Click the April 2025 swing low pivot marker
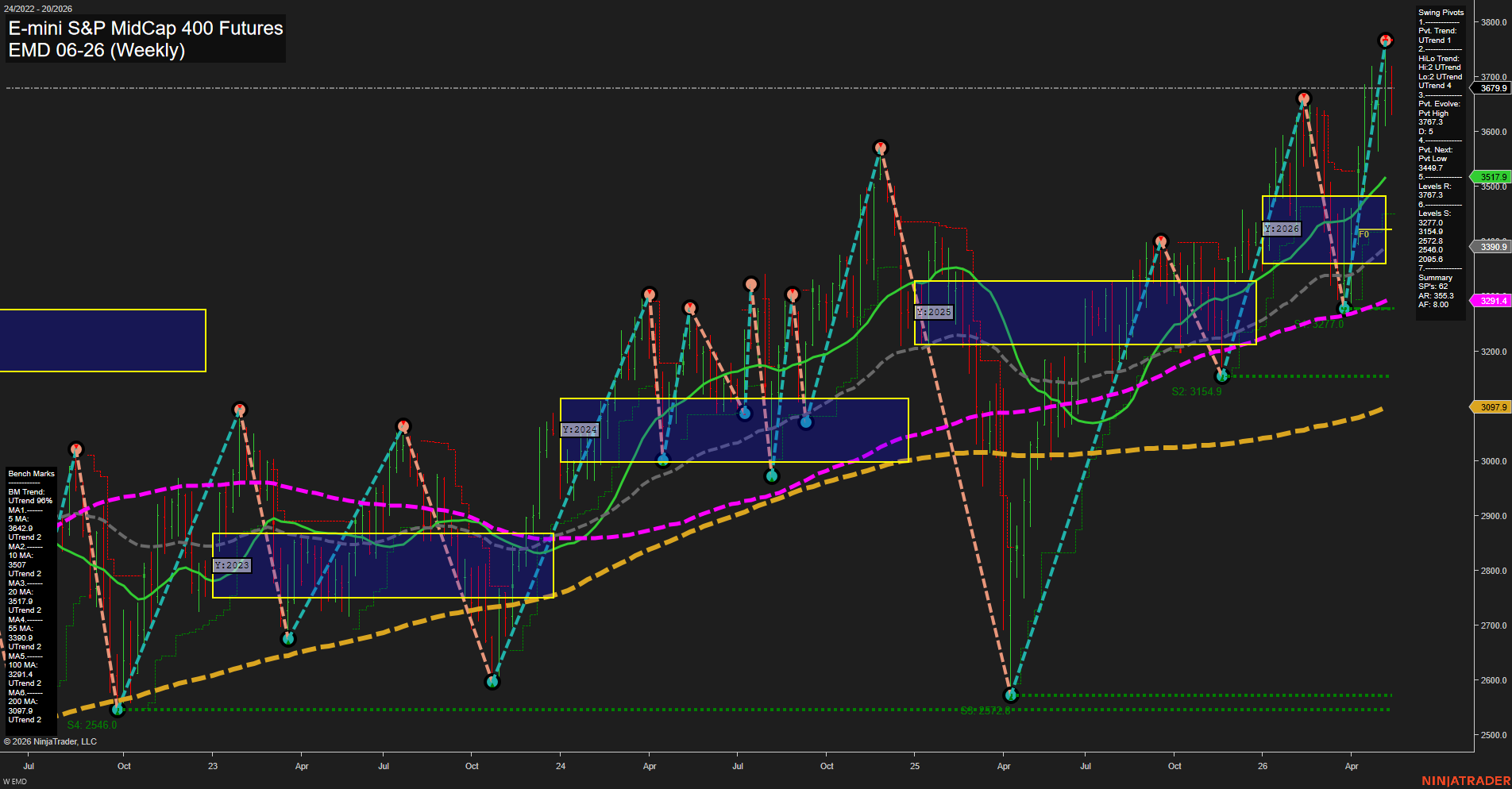The image size is (1512, 789). tap(1011, 695)
